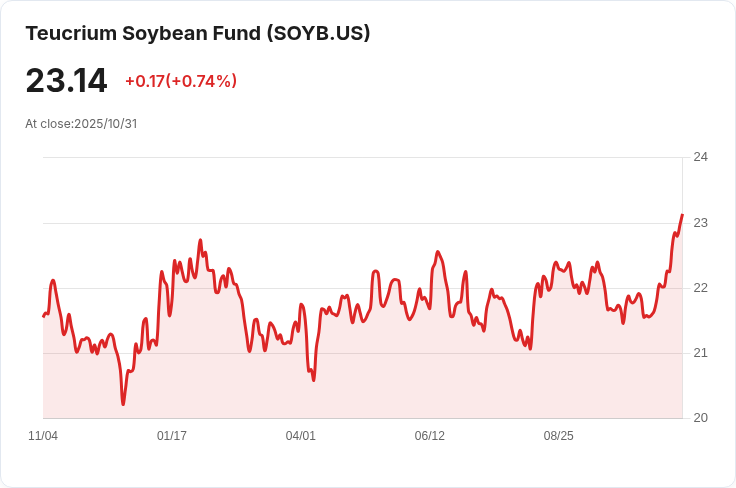Select the 24 label on price axis
The height and width of the screenshot is (488, 736).
coord(700,157)
